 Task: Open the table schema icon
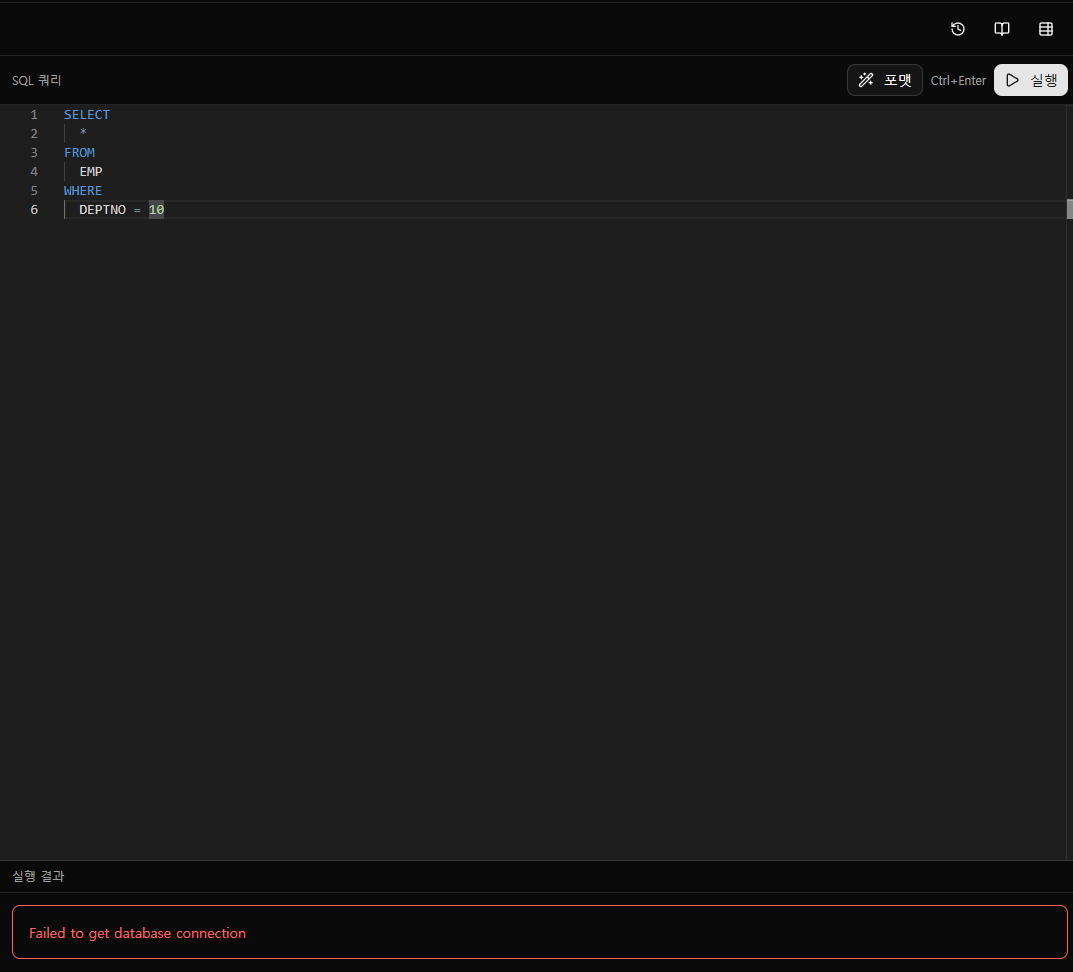click(1046, 29)
